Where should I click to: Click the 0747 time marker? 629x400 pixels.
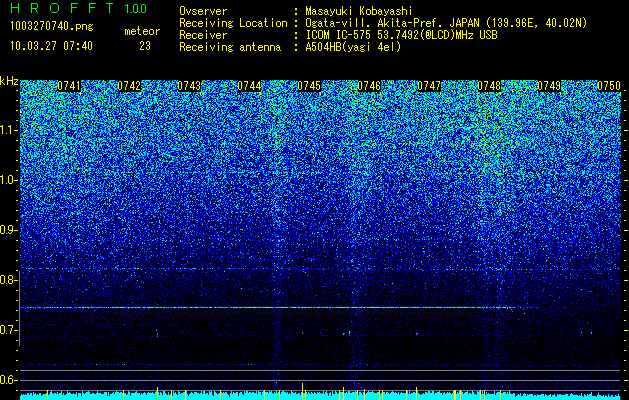click(429, 86)
